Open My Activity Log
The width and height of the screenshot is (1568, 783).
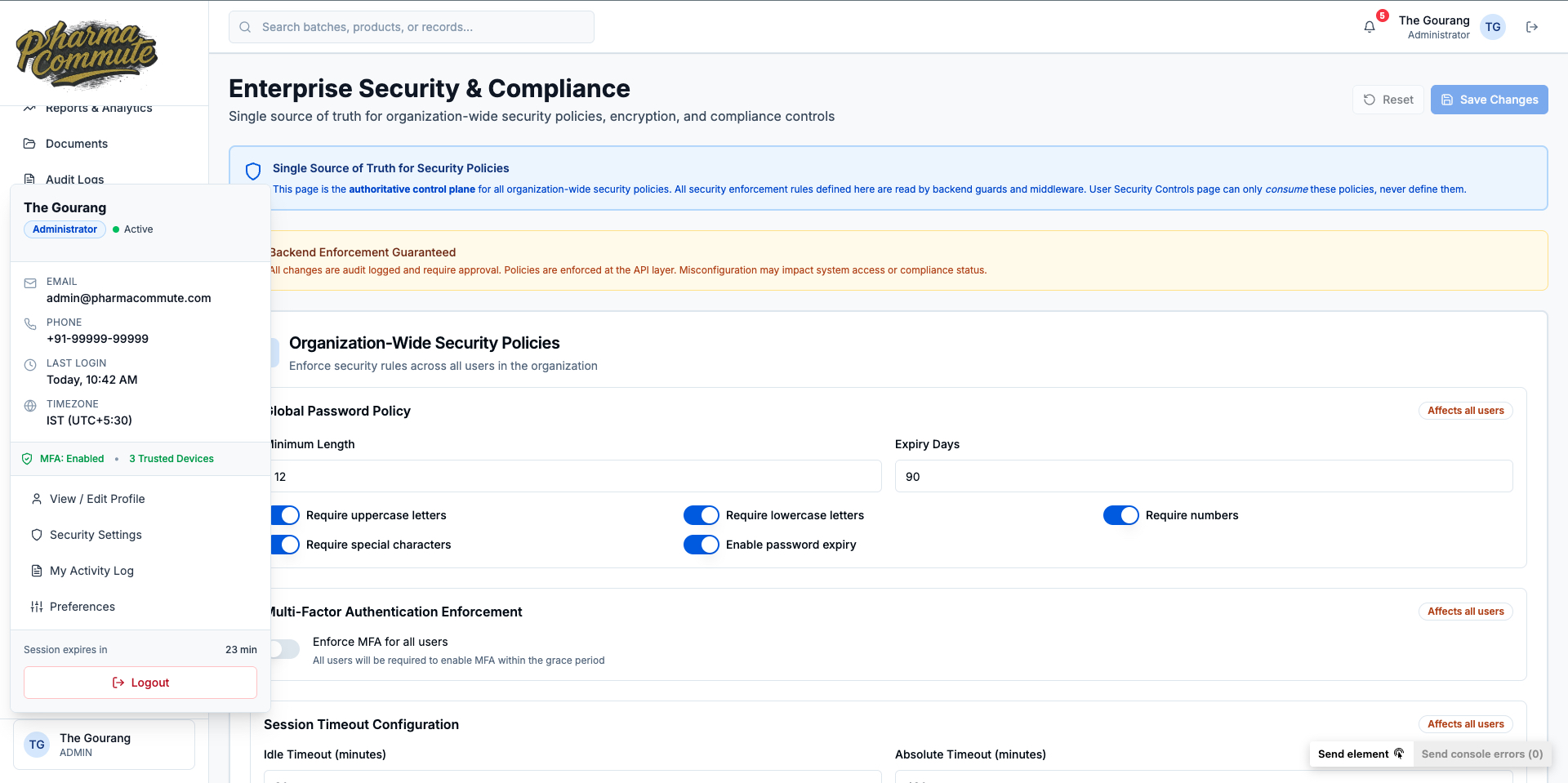point(140,571)
